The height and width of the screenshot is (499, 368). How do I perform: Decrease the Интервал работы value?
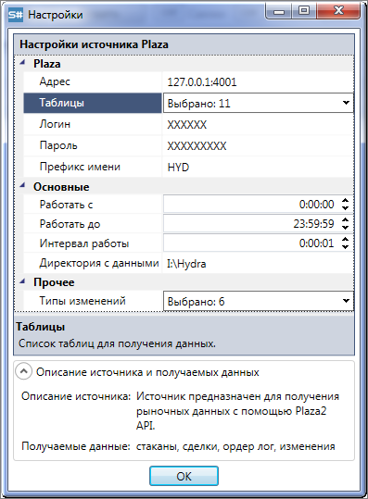346,247
